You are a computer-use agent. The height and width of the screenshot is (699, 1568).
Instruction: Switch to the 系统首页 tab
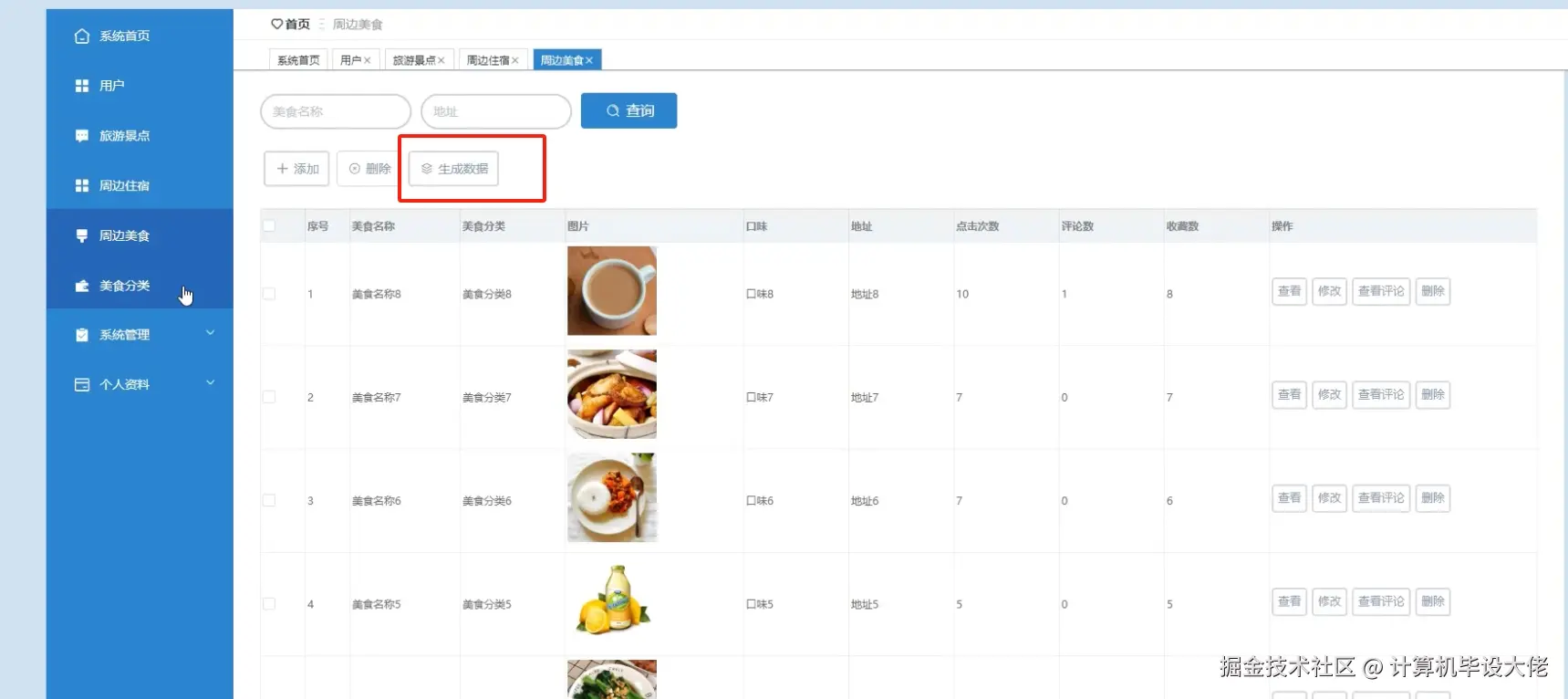[x=298, y=60]
